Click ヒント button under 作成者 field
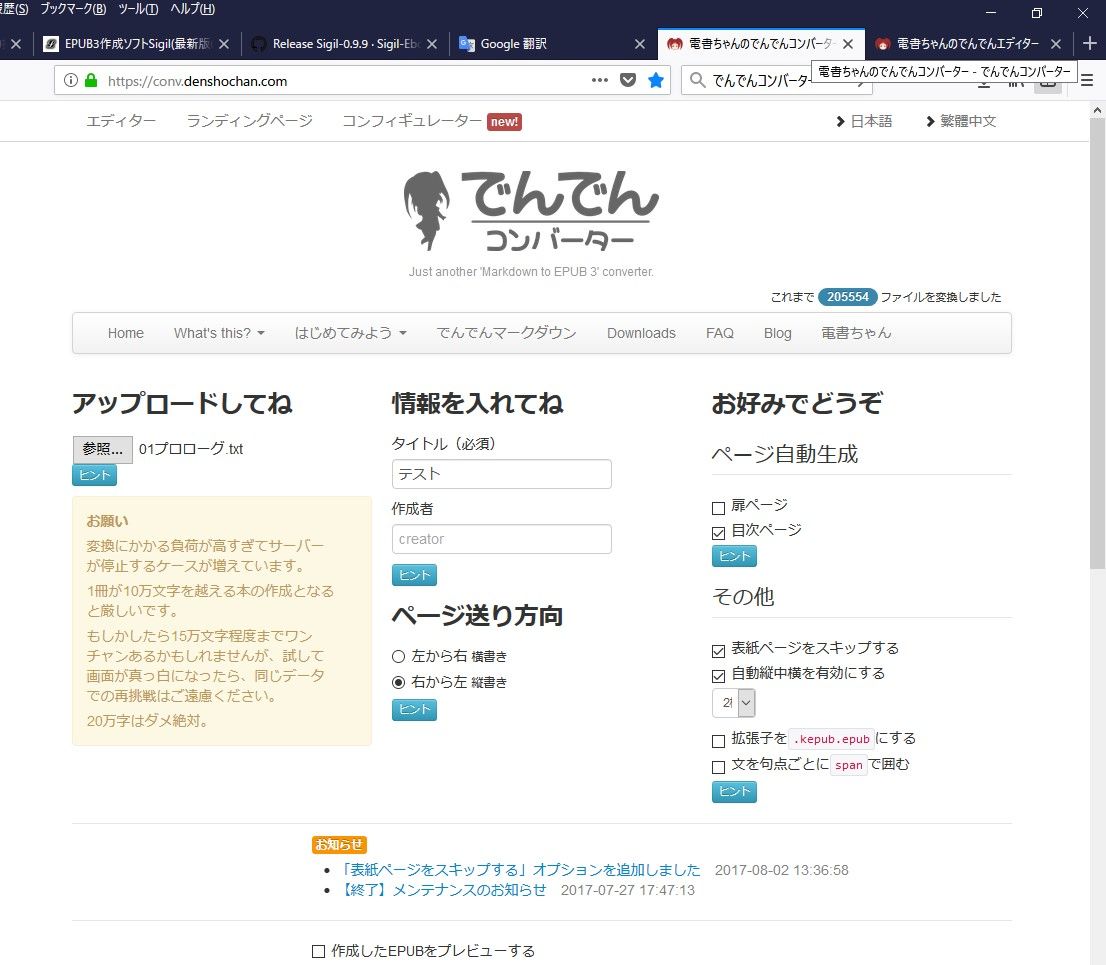This screenshot has height=965, width=1106. [x=414, y=575]
